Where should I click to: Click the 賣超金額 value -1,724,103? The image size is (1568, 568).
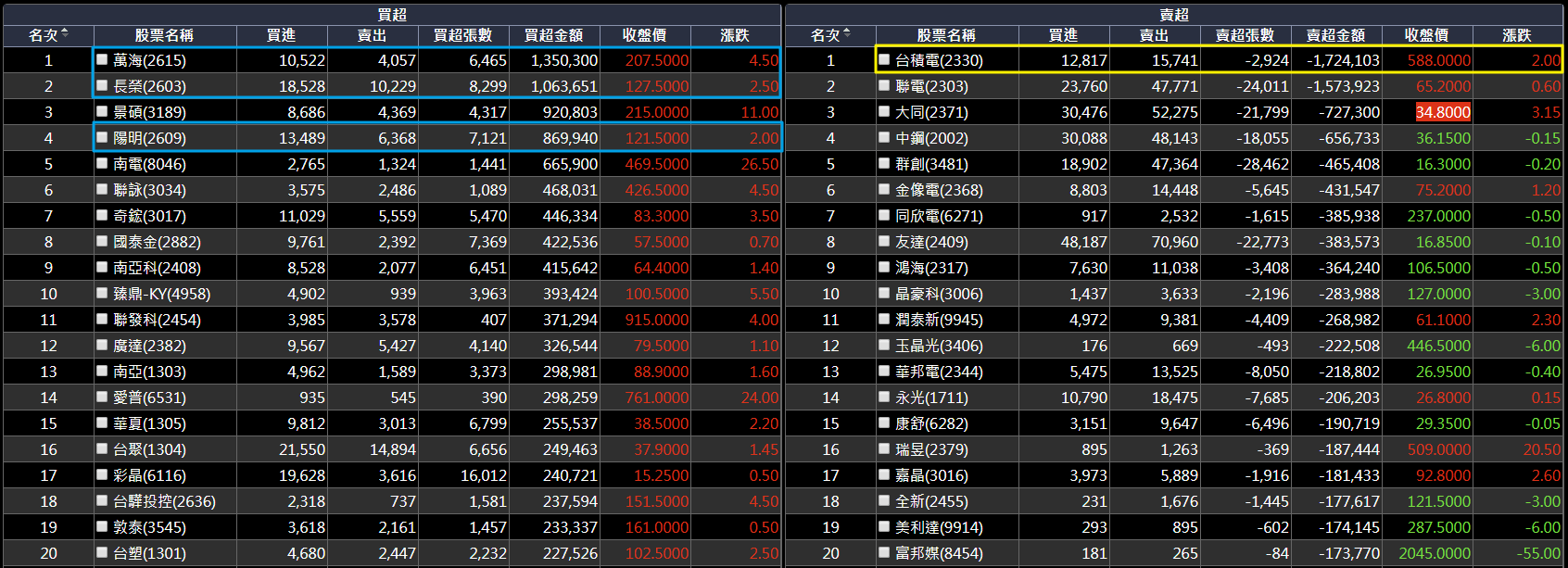(1343, 60)
